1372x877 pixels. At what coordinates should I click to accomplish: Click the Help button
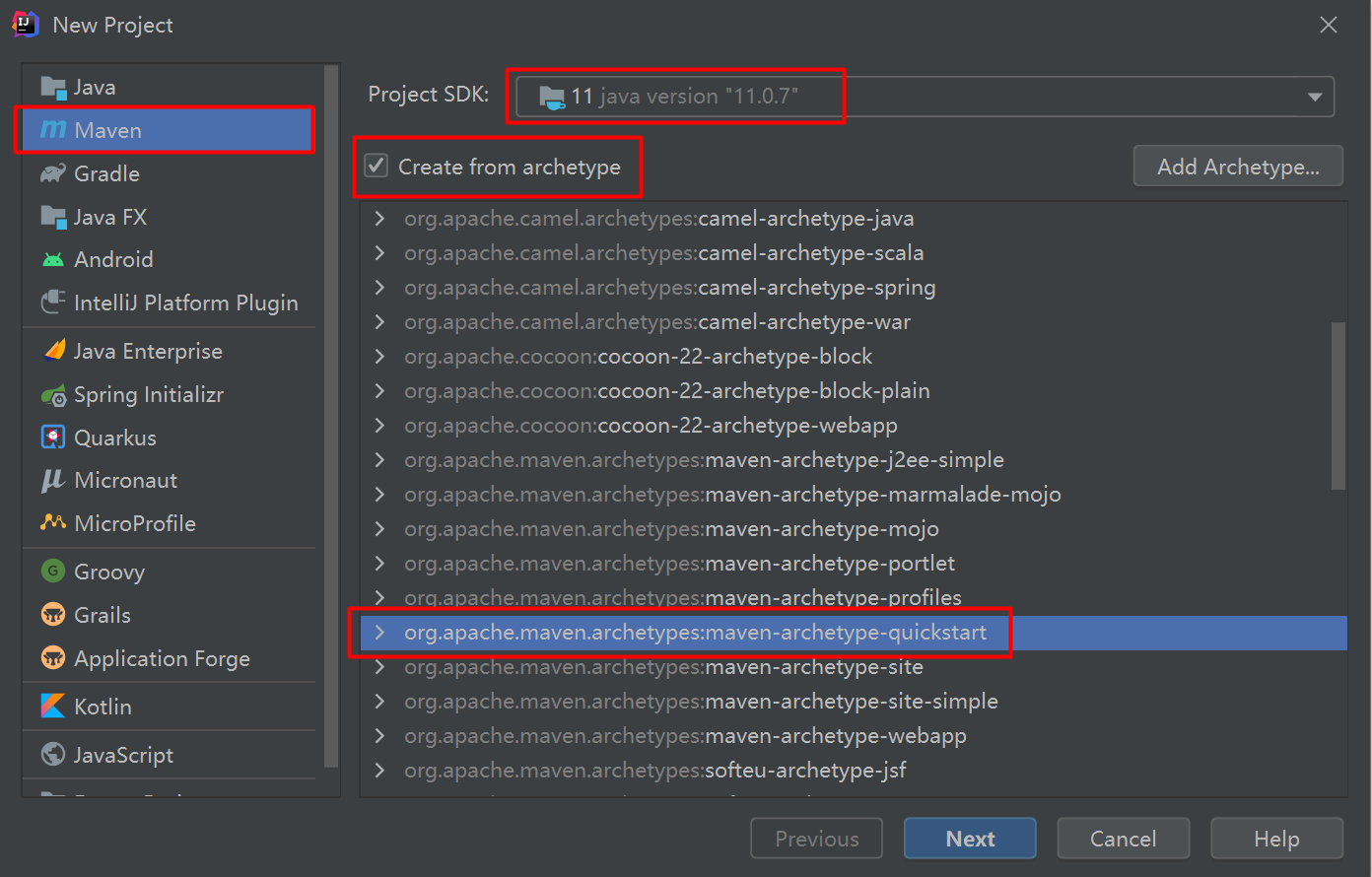coord(1276,839)
